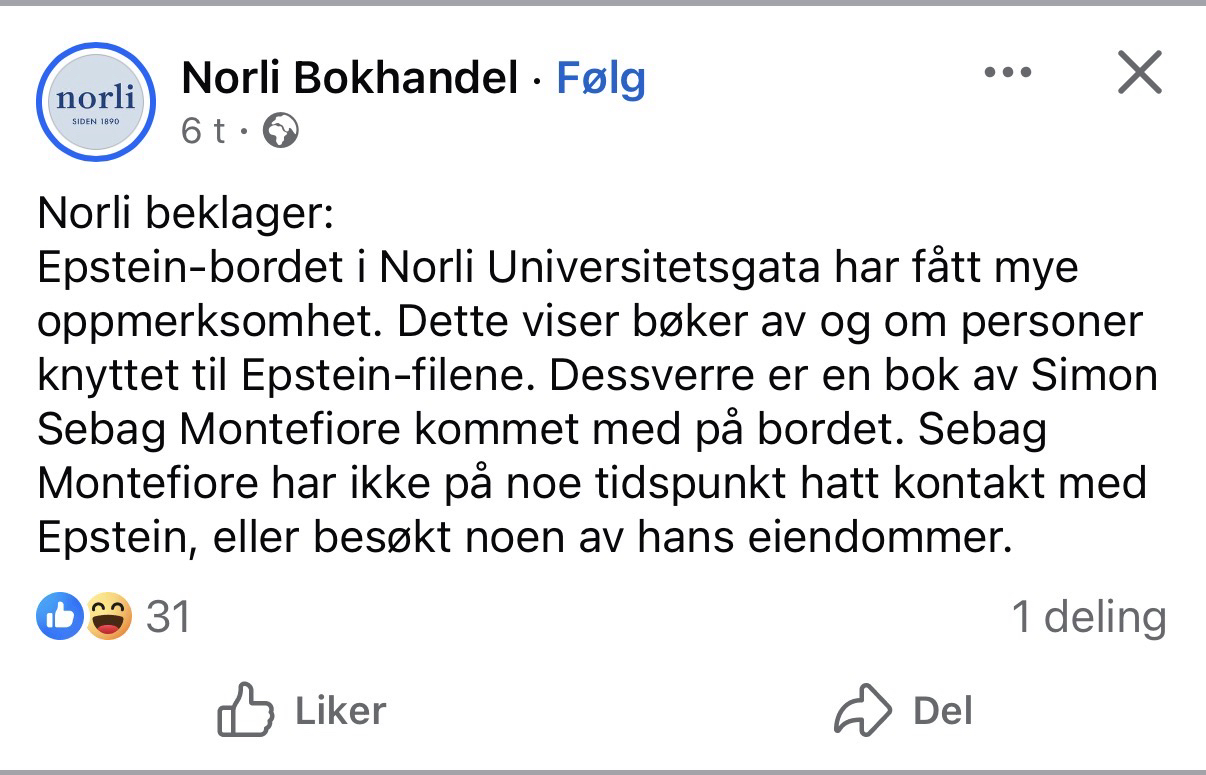Click the post's final line about eiendommer
This screenshot has height=775, width=1206.
tap(519, 538)
